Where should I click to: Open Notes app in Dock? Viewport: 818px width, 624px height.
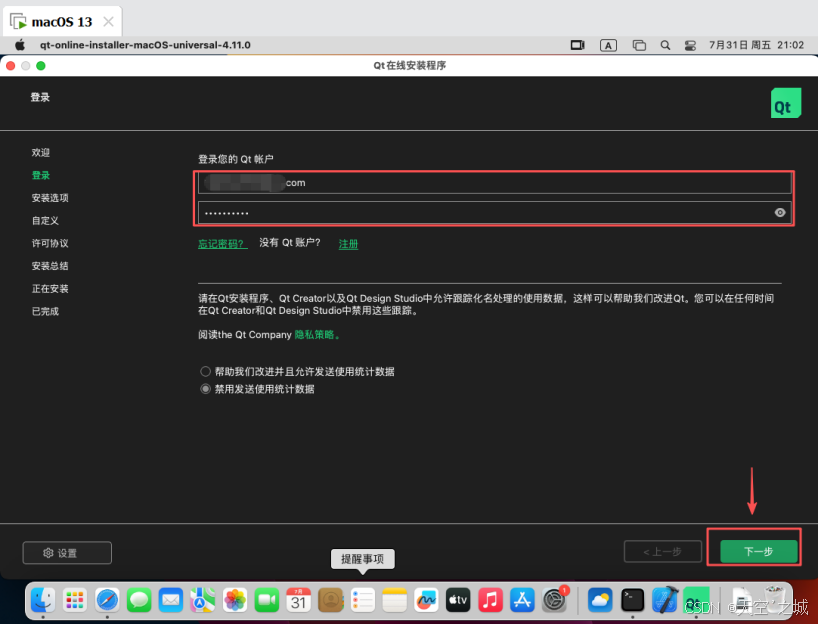394,600
